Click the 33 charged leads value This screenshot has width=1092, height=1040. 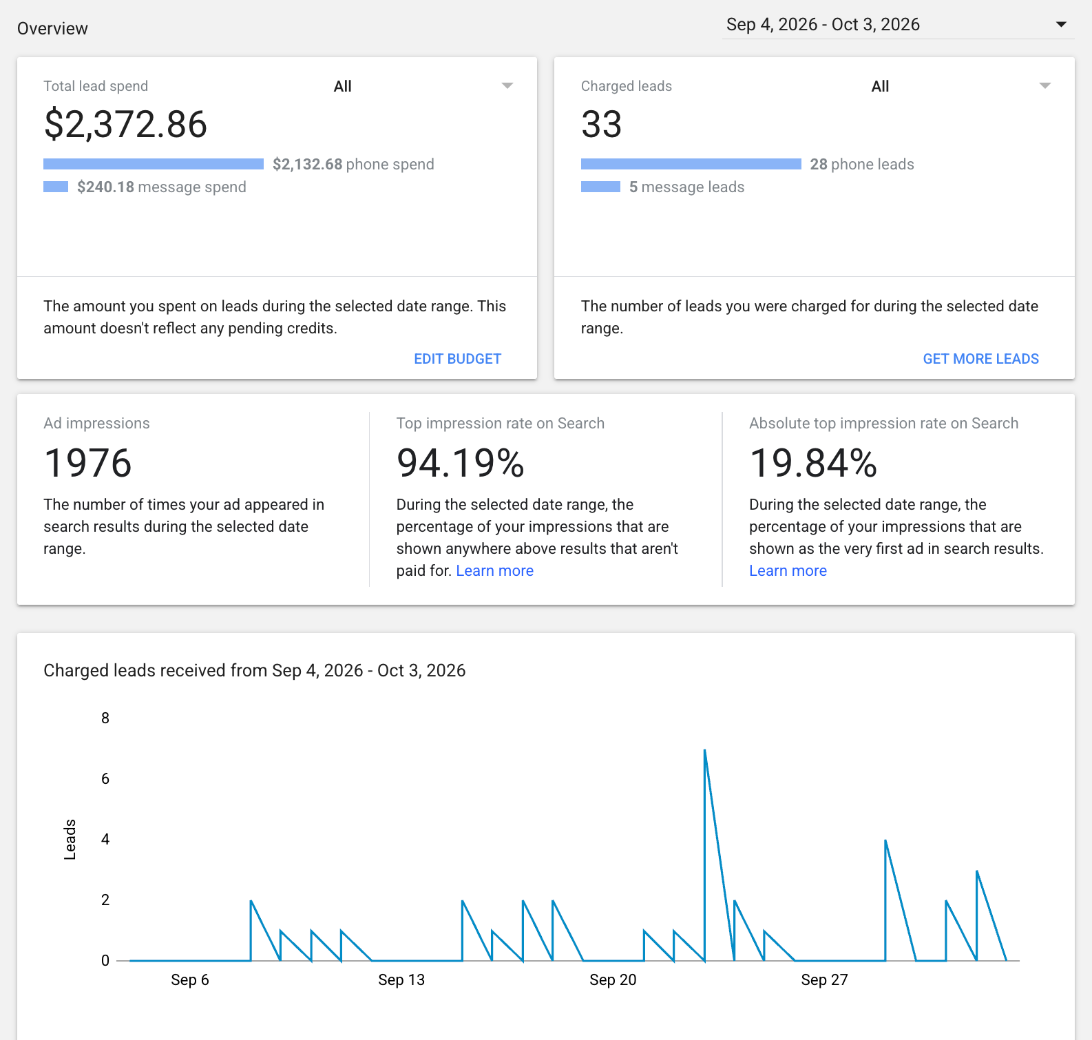pyautogui.click(x=601, y=124)
